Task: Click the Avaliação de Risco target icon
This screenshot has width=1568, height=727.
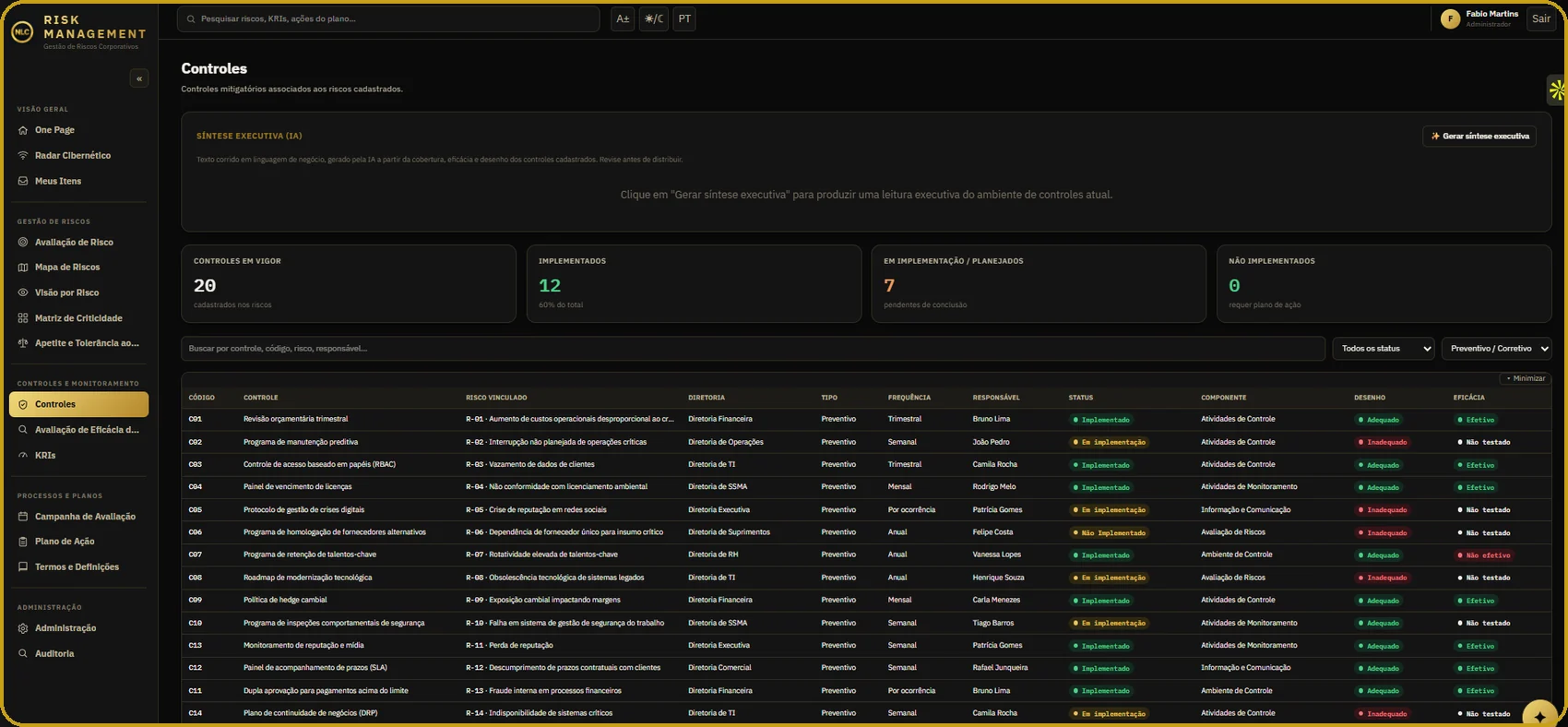Action: (x=23, y=243)
